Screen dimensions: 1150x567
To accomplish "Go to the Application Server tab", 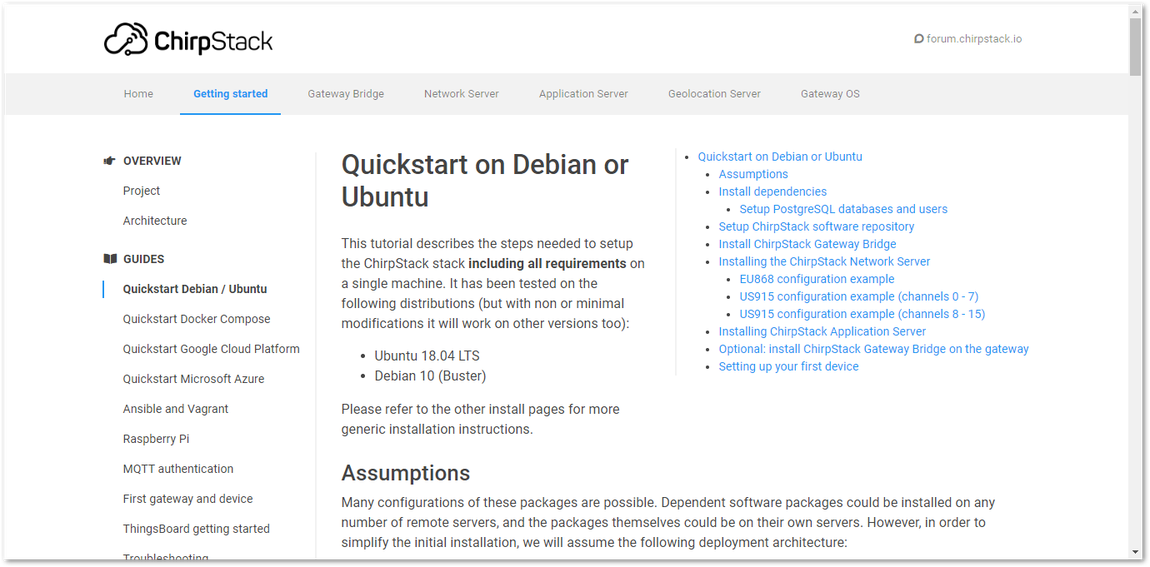I will tap(583, 94).
